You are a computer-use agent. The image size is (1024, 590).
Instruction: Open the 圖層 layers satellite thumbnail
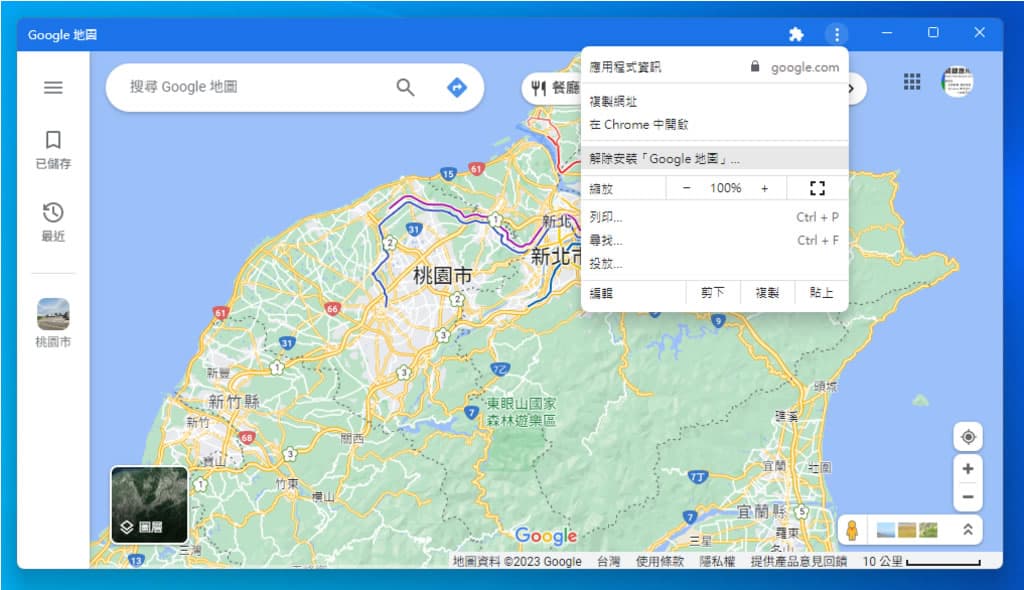tap(150, 504)
